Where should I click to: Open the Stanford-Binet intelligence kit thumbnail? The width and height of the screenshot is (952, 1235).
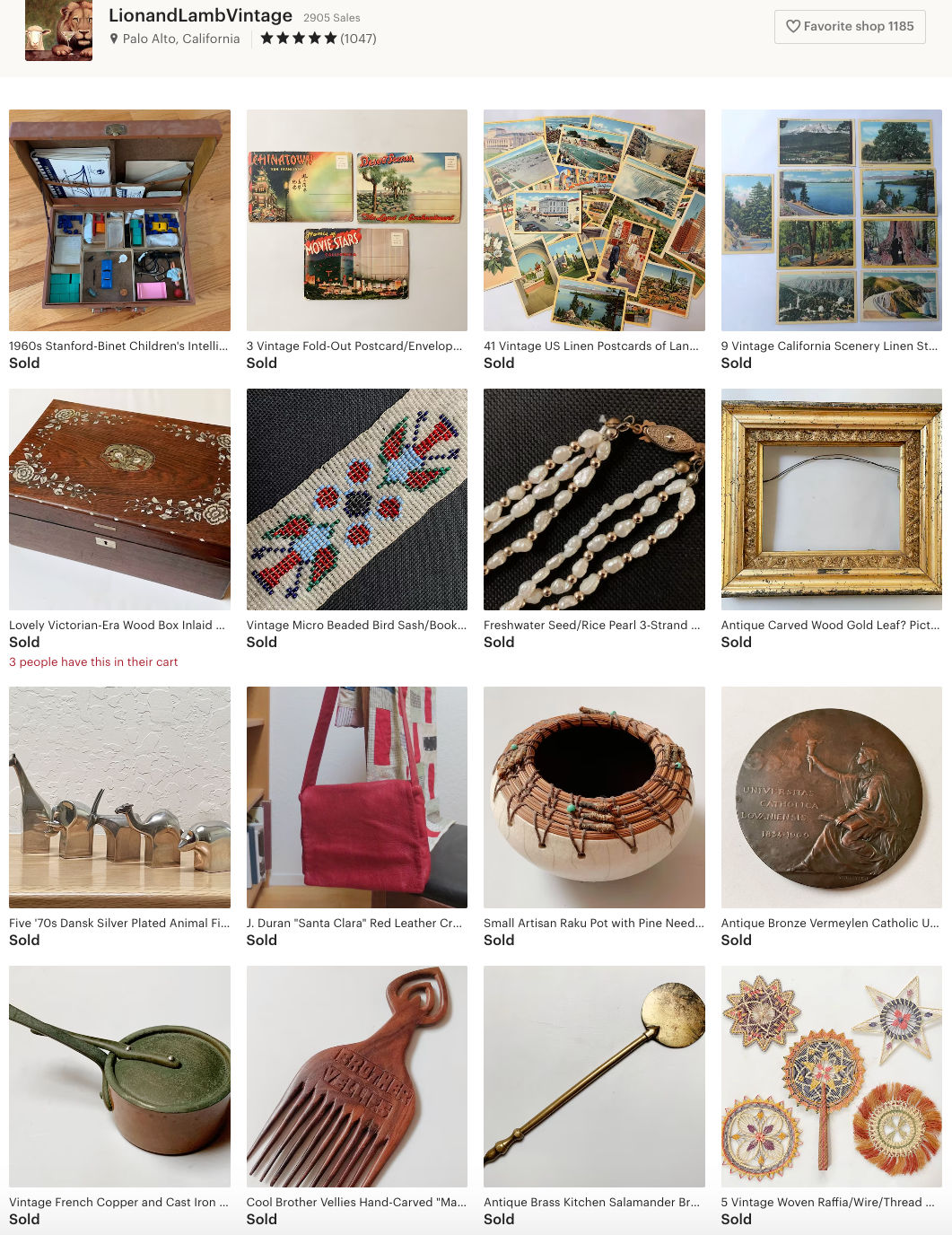tap(119, 220)
